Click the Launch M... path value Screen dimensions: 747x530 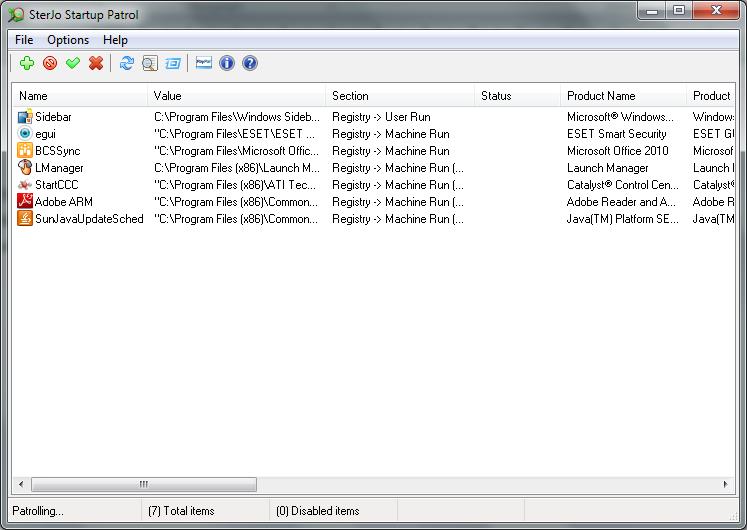click(x=237, y=168)
